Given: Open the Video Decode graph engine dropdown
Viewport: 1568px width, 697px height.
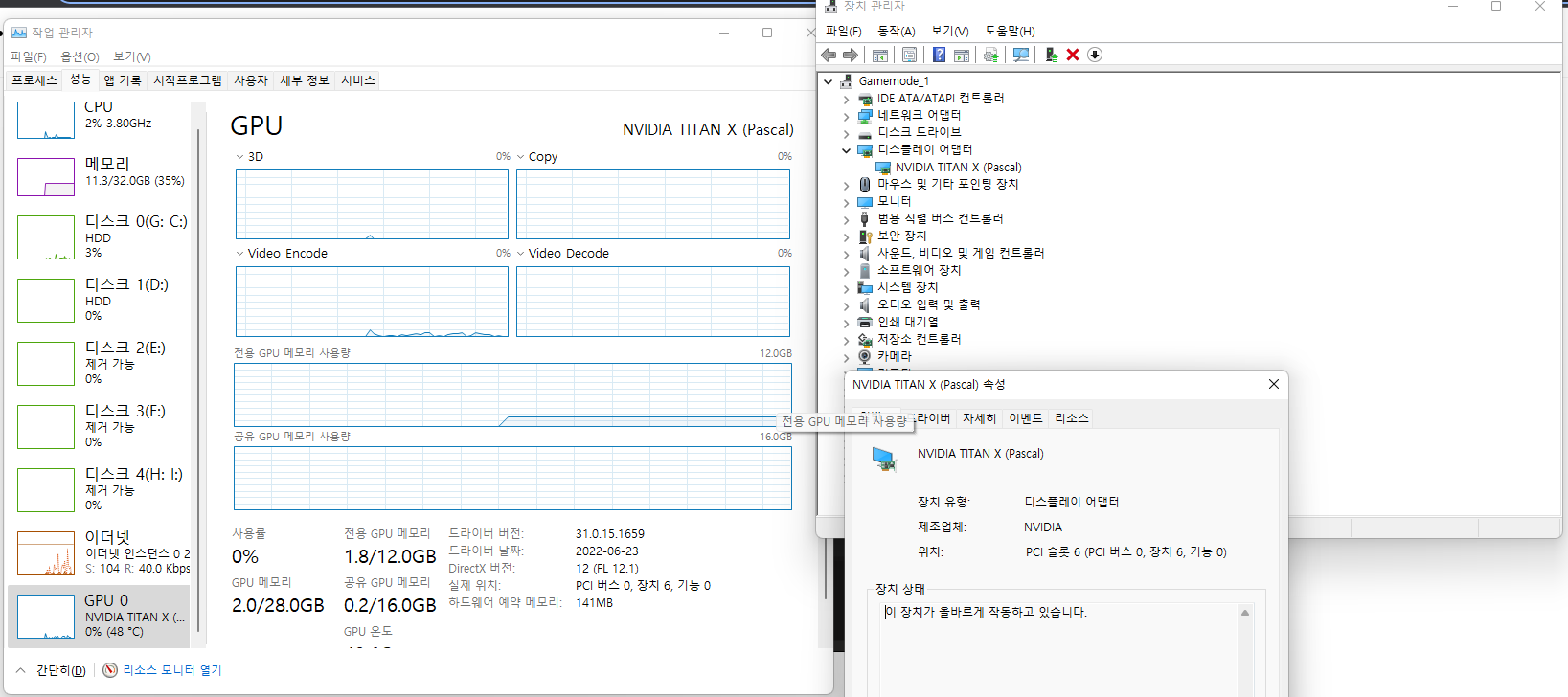Looking at the screenshot, I should [x=521, y=254].
